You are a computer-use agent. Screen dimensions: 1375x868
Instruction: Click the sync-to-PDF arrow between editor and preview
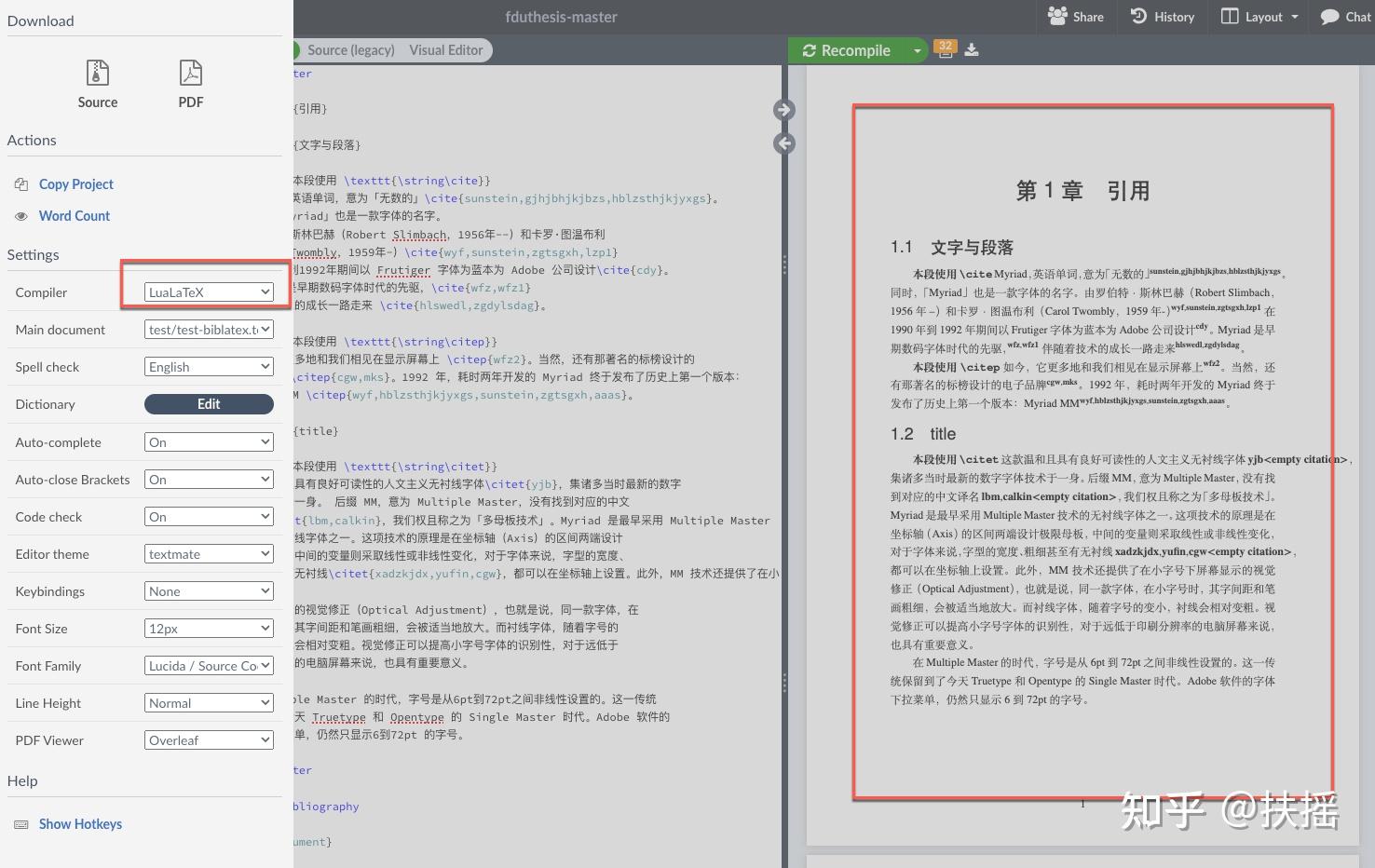point(783,109)
